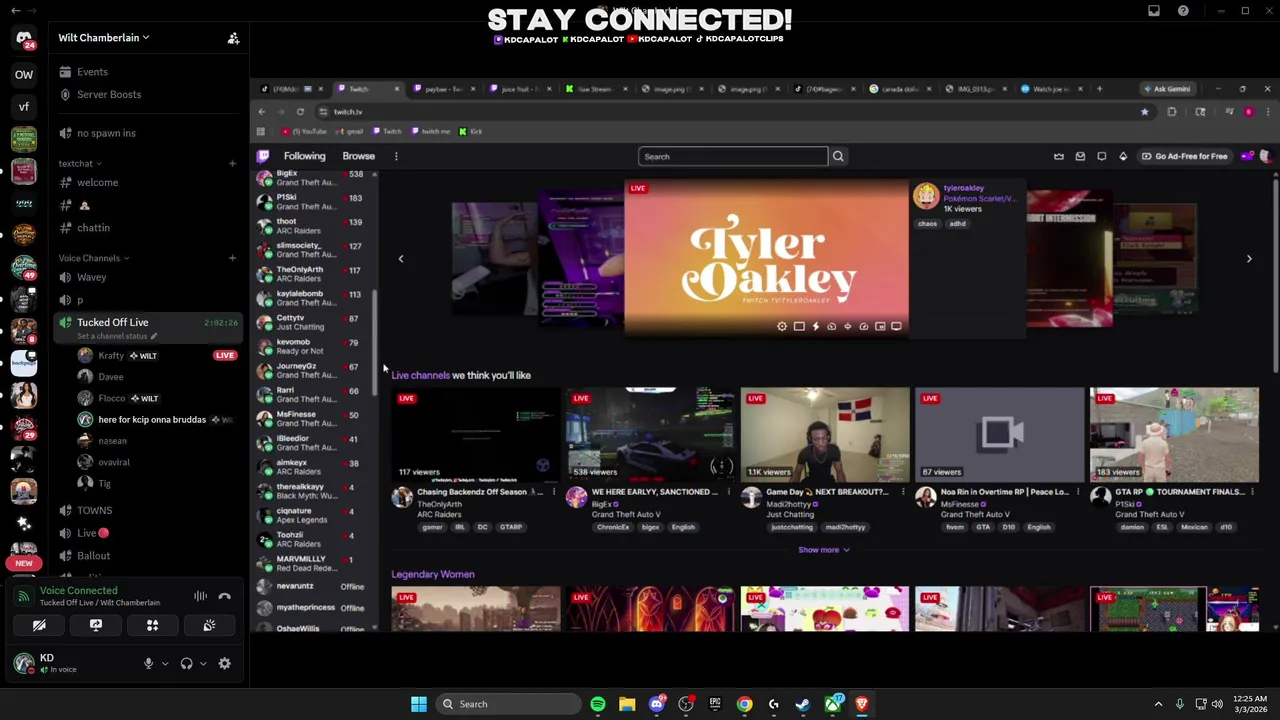
Task: Open Spotify from the taskbar
Action: (597, 704)
